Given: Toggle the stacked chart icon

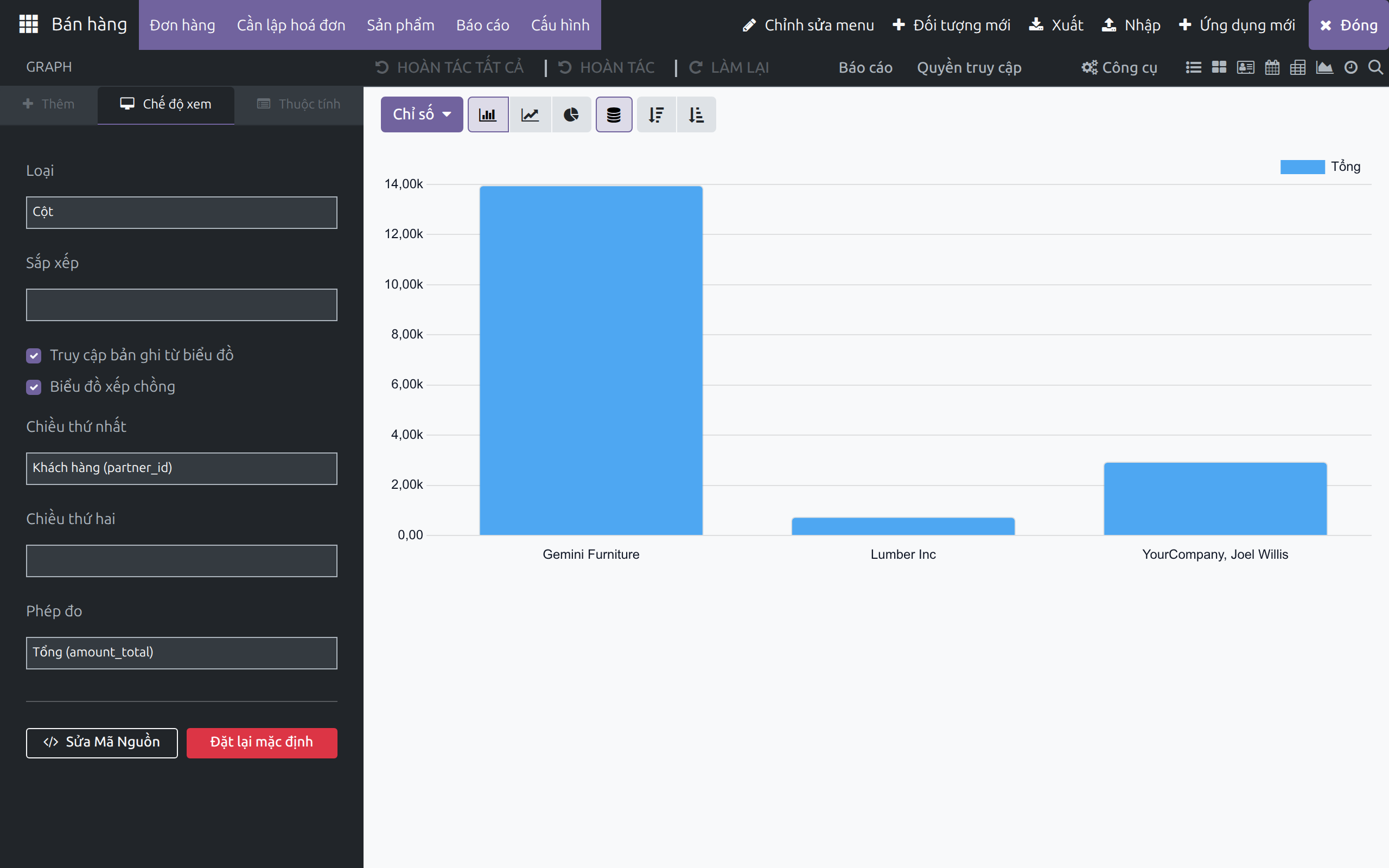Looking at the screenshot, I should (614, 115).
